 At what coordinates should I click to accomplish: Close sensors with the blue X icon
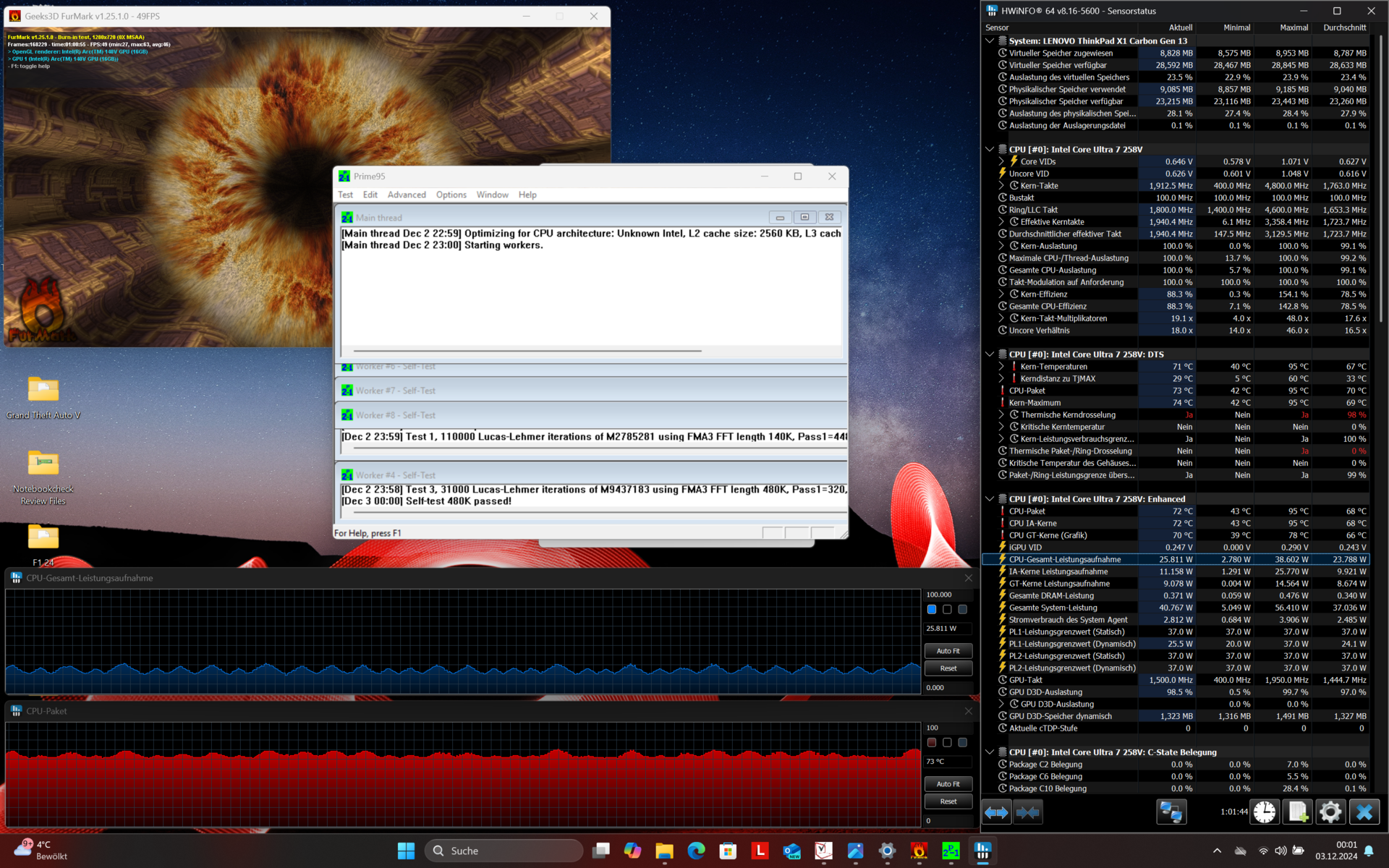1364,812
